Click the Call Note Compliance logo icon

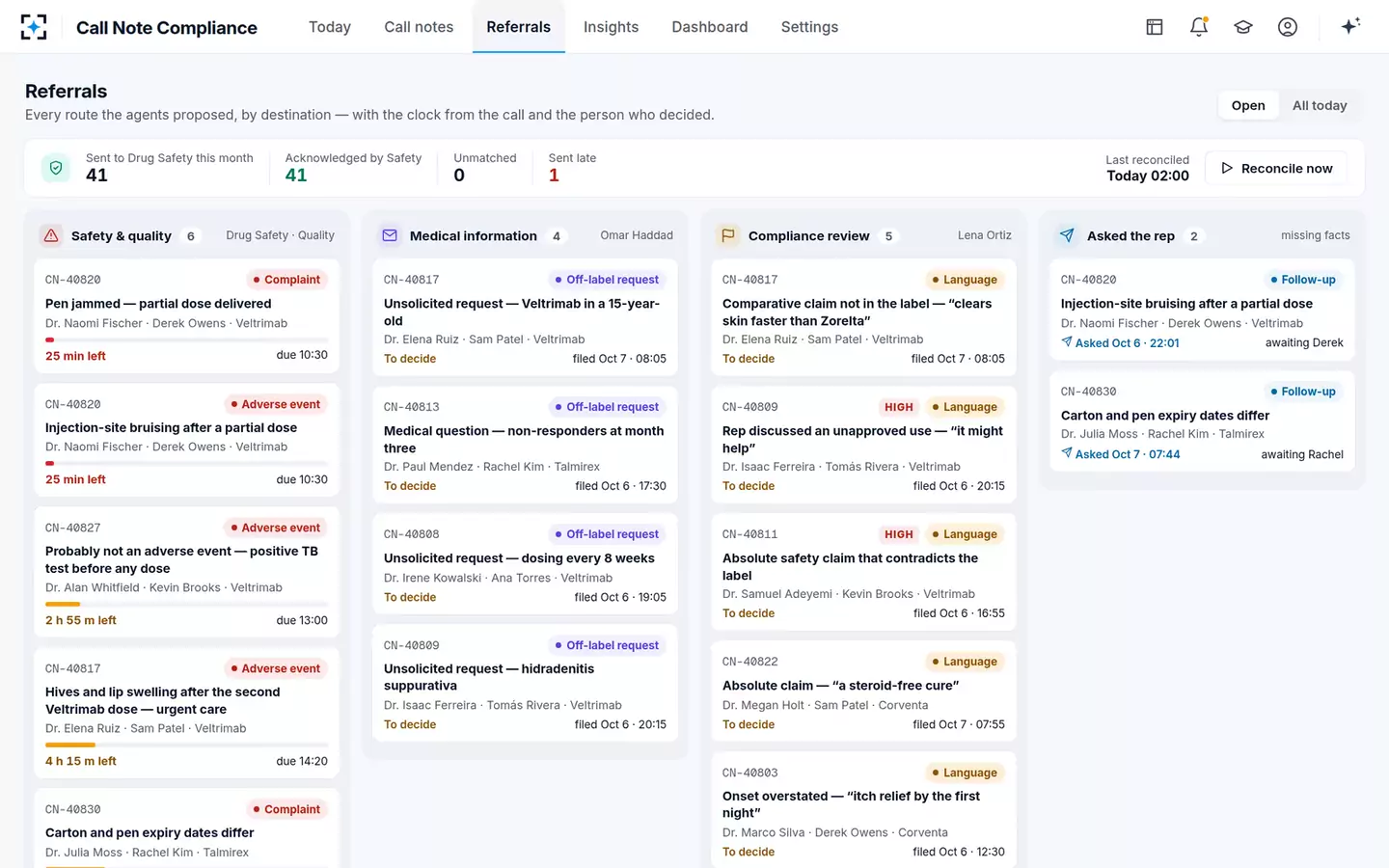pyautogui.click(x=34, y=27)
